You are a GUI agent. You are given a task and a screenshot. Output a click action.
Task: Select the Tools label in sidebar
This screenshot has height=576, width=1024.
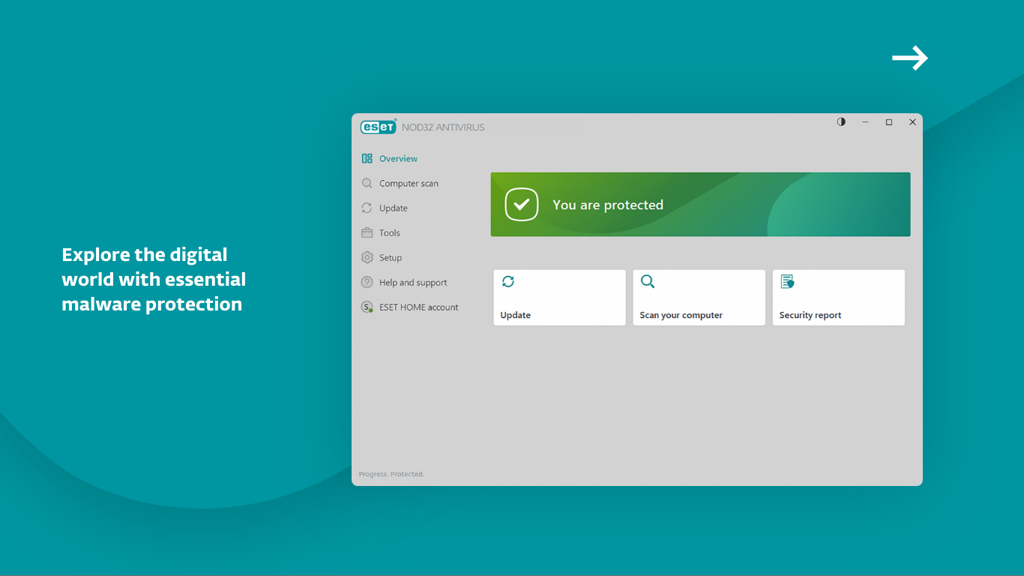click(x=390, y=232)
